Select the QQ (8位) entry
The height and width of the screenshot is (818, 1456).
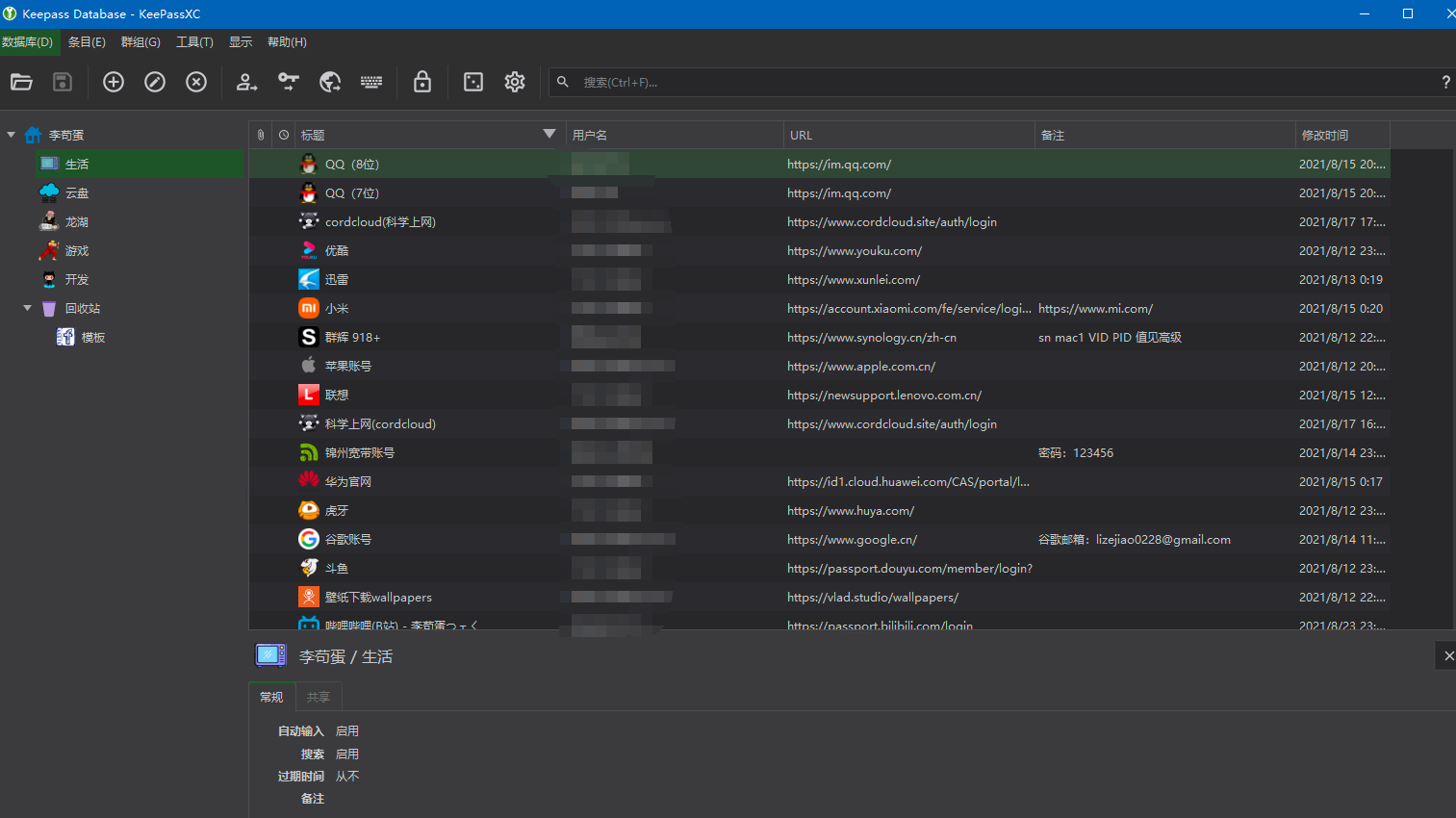click(819, 164)
